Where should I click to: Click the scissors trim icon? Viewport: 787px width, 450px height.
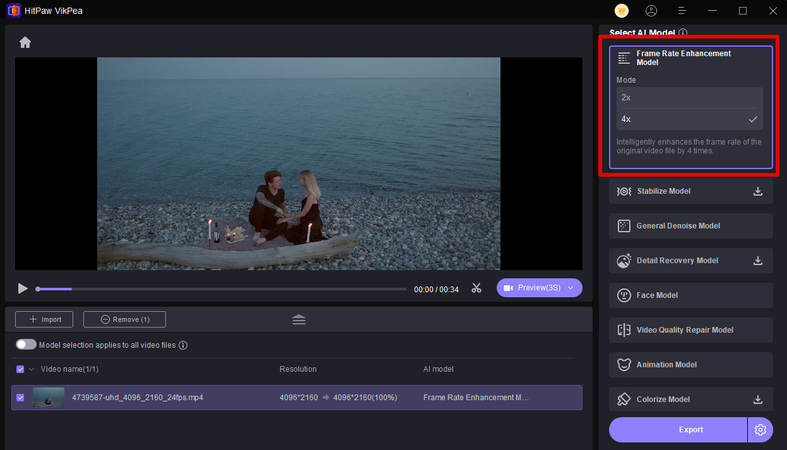[477, 288]
